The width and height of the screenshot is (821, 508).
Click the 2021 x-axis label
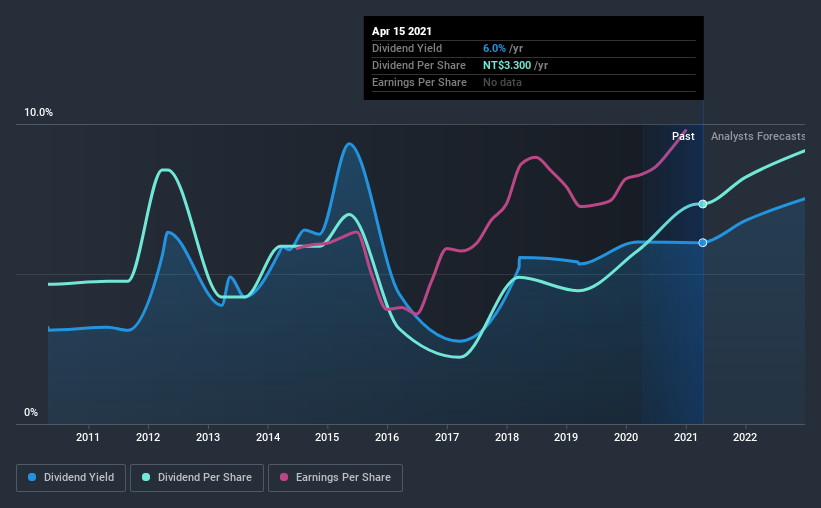[686, 437]
